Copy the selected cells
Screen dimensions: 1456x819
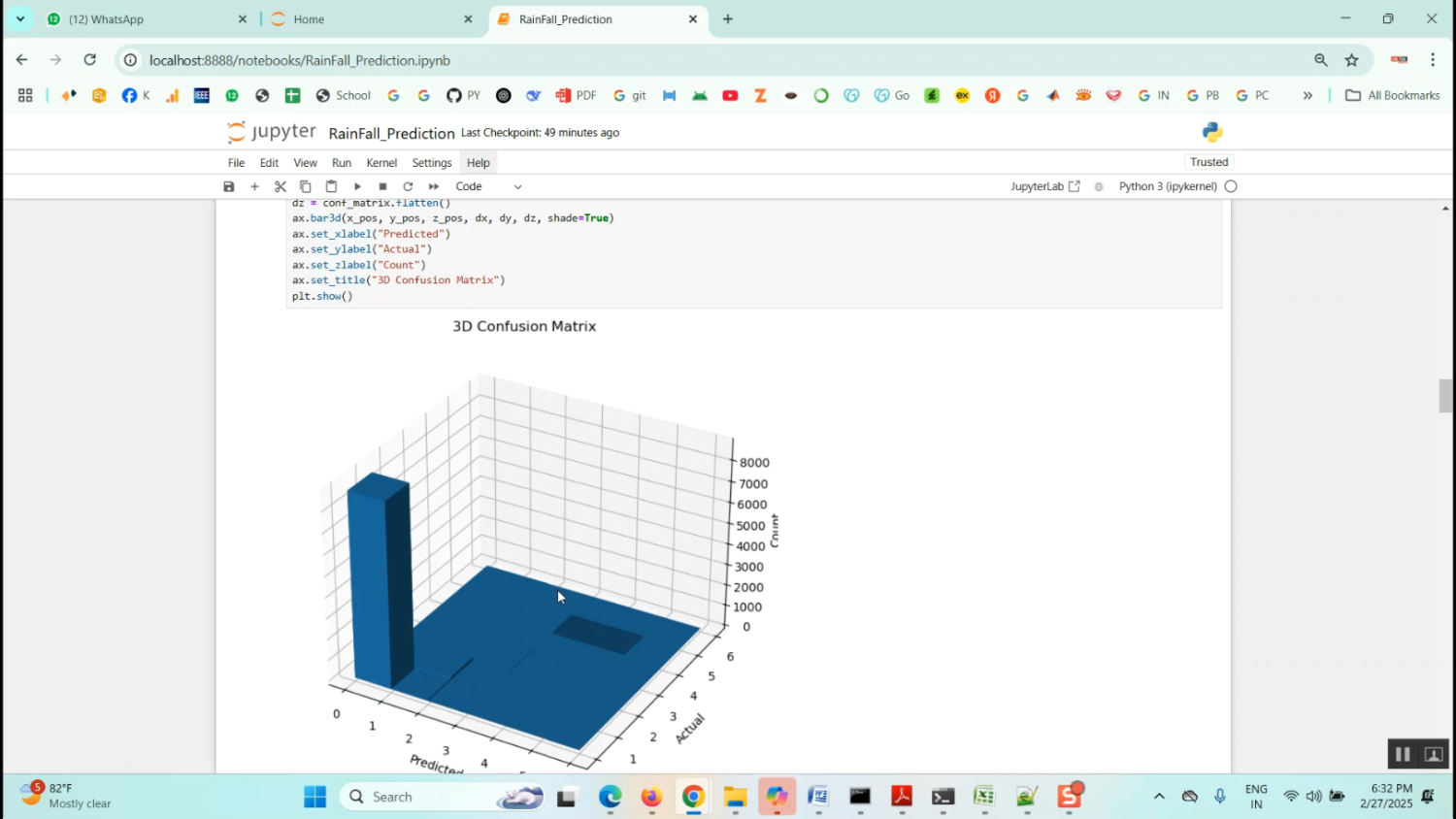click(305, 185)
